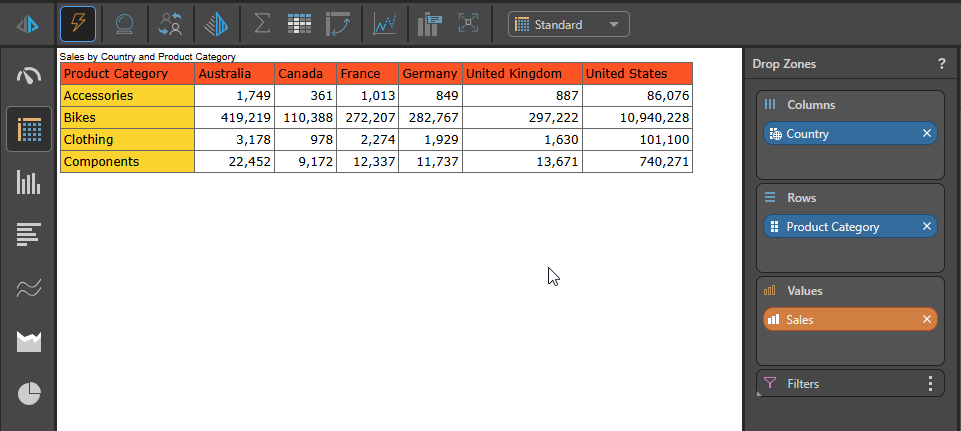Select the area chart visualization in sidebar

pos(29,341)
